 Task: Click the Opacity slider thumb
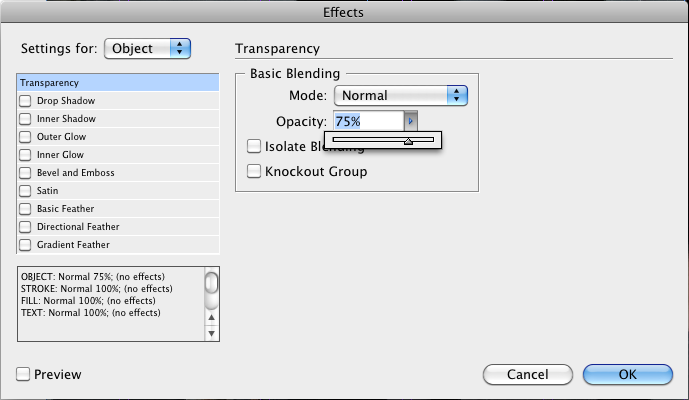(x=408, y=141)
